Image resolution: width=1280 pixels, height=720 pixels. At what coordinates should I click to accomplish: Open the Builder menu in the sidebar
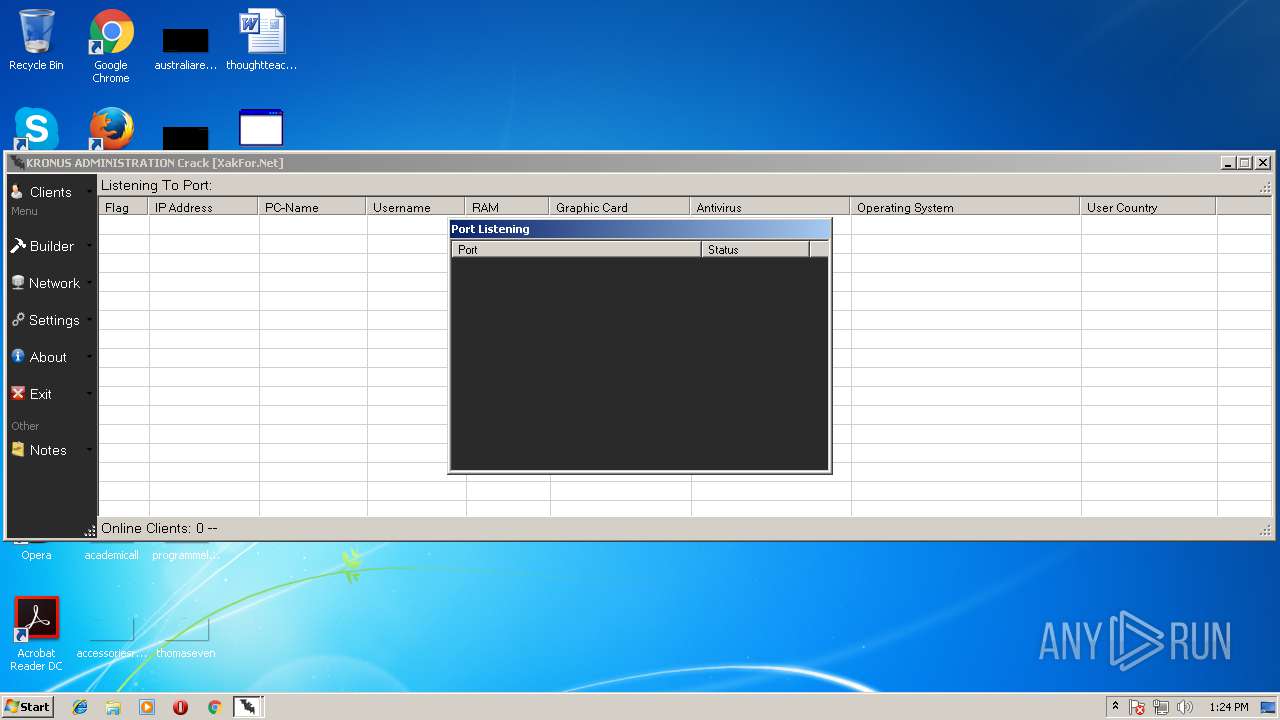click(x=50, y=246)
